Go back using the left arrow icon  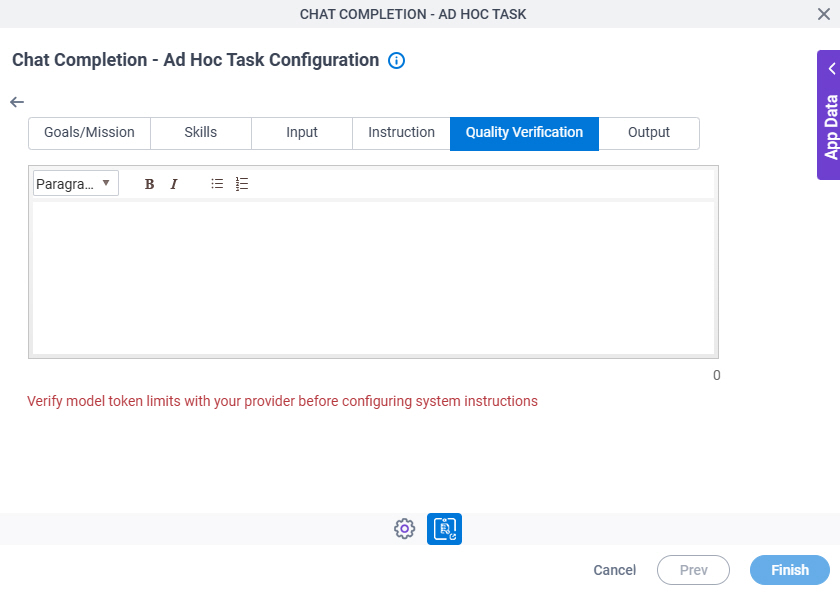point(17,102)
